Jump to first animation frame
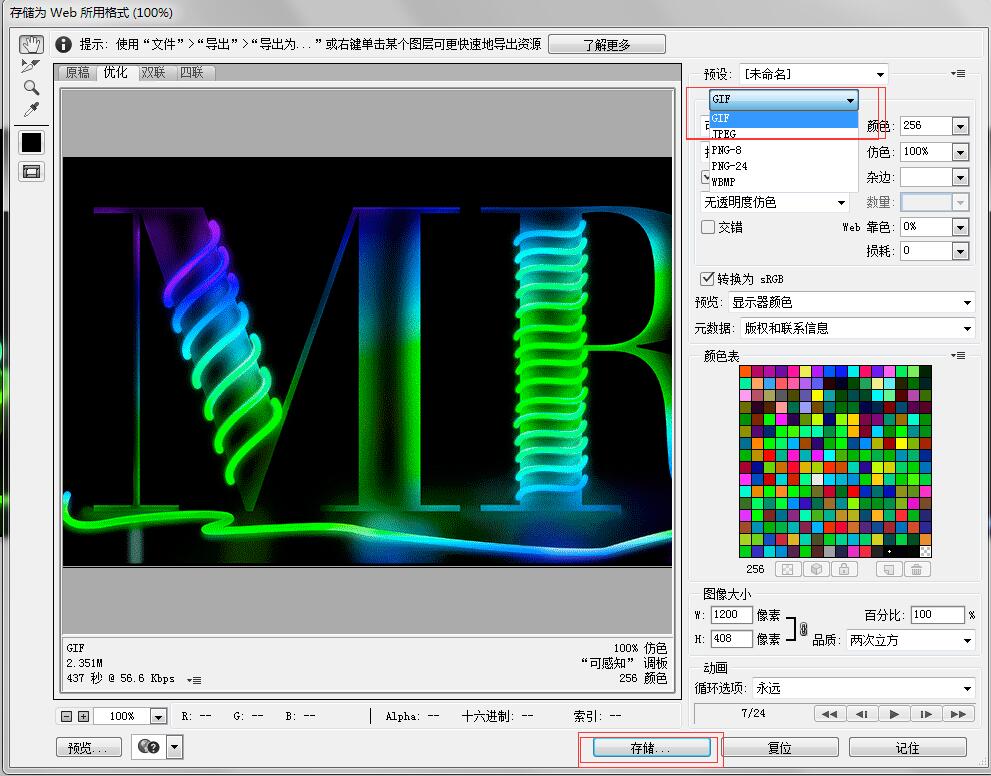This screenshot has width=991, height=776. (x=829, y=714)
